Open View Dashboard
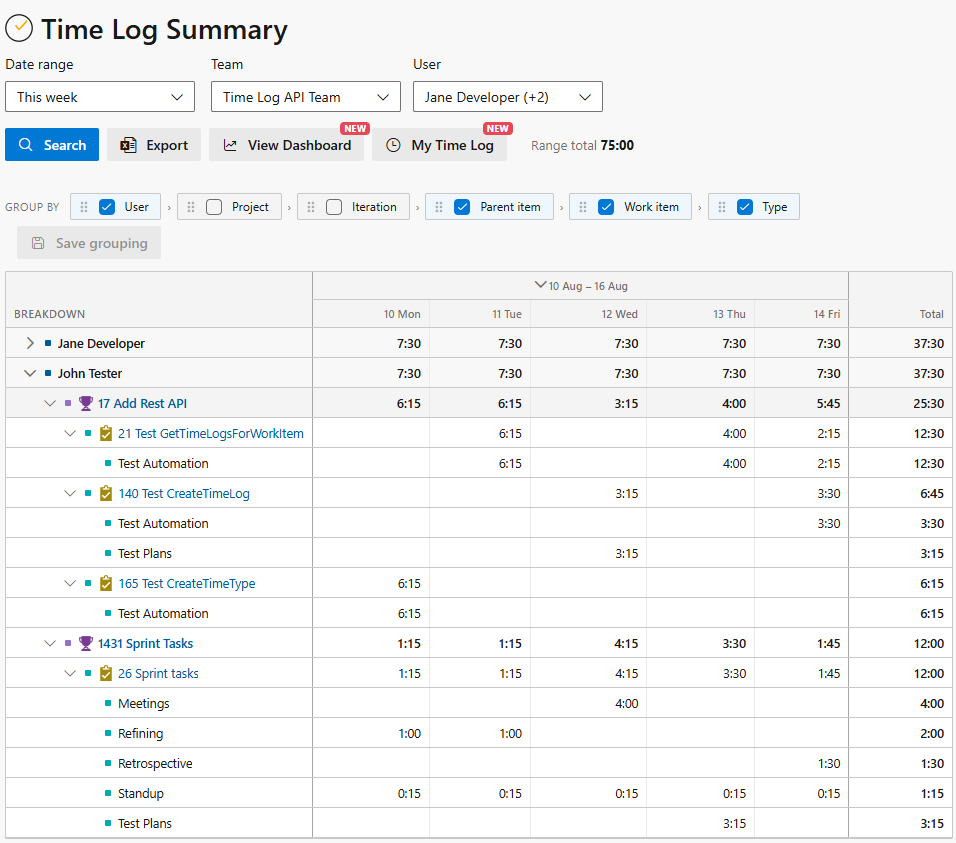The height and width of the screenshot is (843, 956). [287, 145]
